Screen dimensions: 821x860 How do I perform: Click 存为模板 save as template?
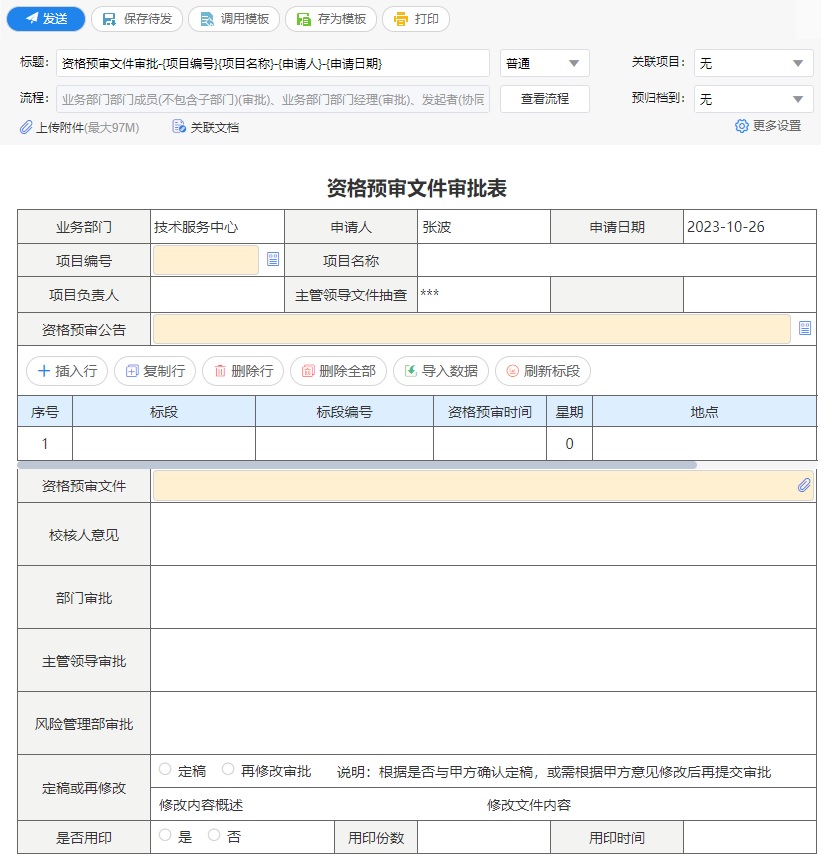(x=331, y=19)
